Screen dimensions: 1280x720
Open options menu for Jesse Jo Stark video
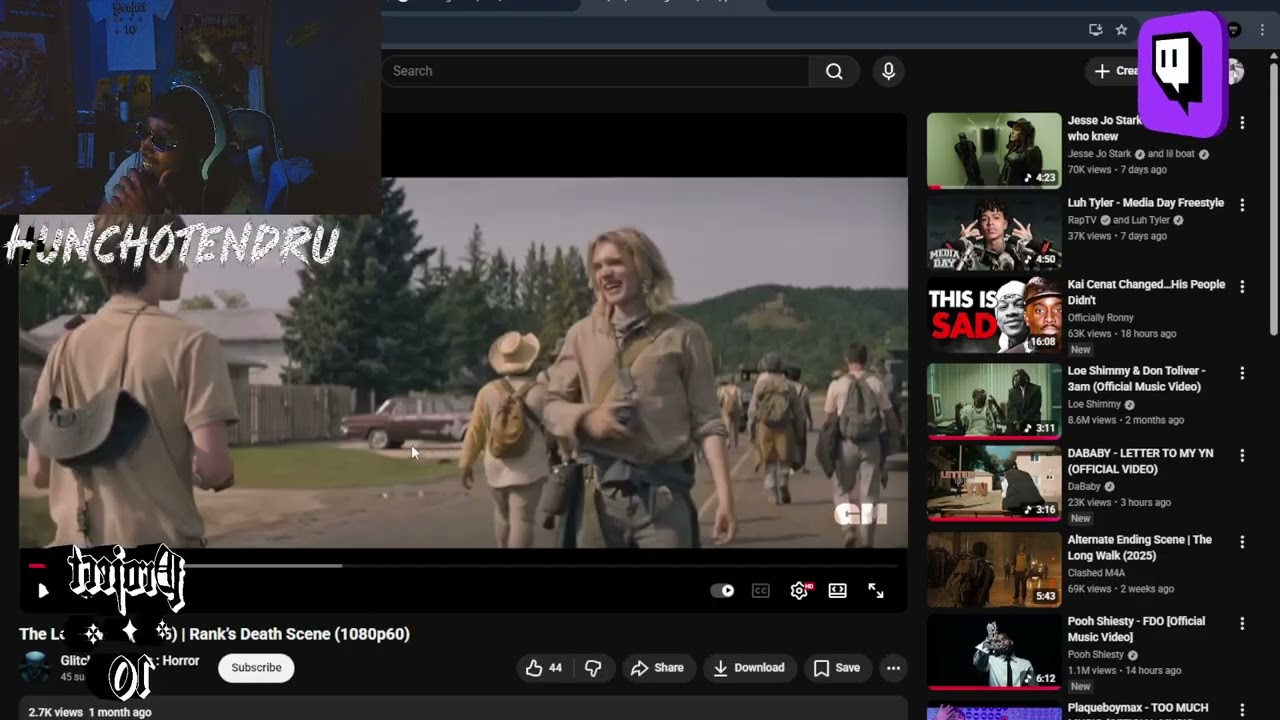1242,122
